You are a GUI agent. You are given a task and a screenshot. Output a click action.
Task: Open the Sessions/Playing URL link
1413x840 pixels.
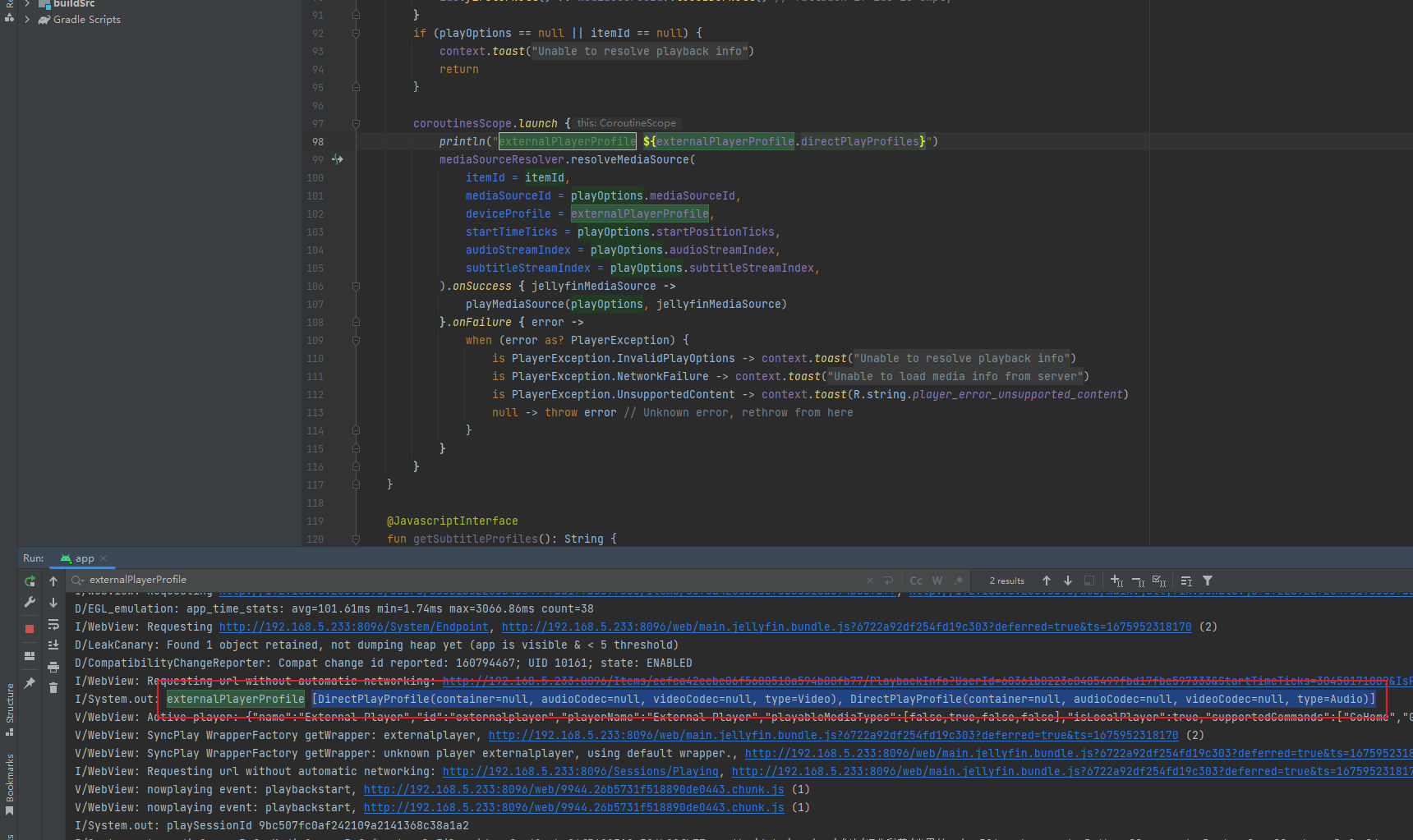point(581,771)
